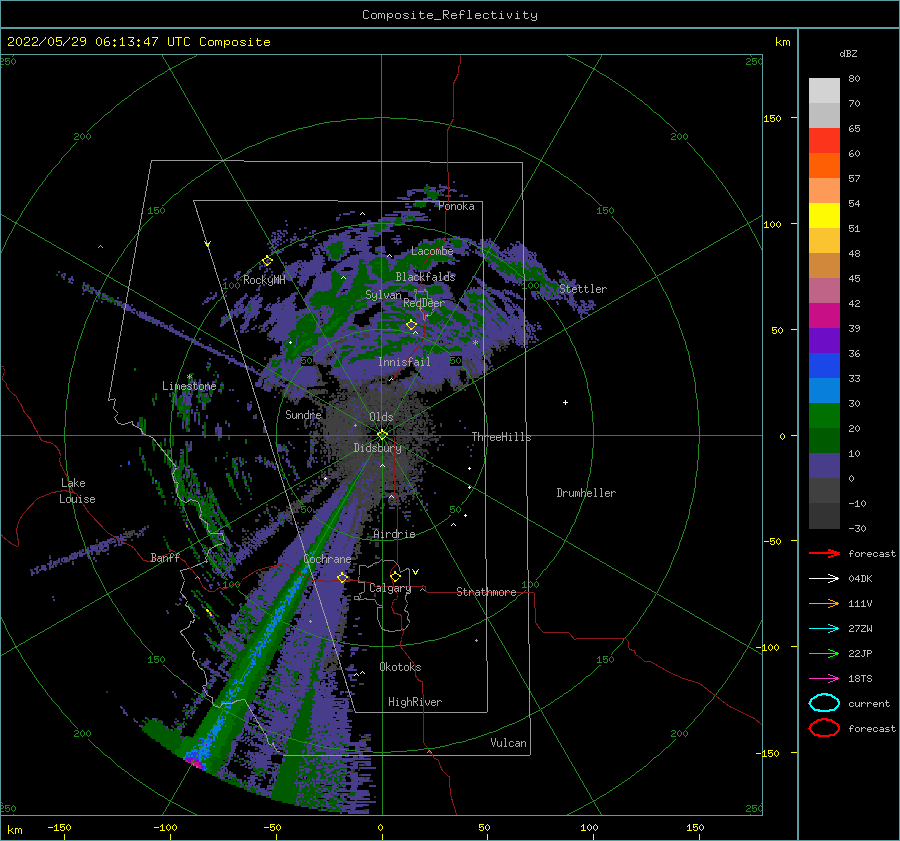Click the Cochrane label

point(327,559)
